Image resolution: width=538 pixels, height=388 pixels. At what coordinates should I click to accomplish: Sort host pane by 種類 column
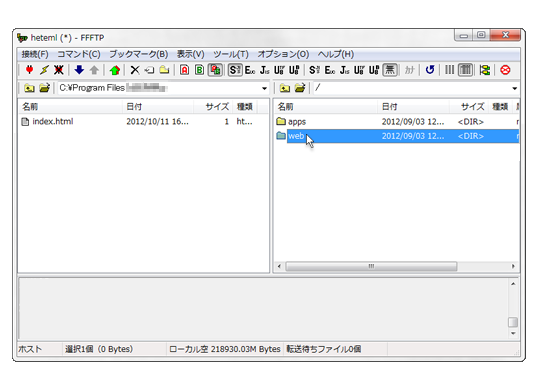click(x=500, y=107)
